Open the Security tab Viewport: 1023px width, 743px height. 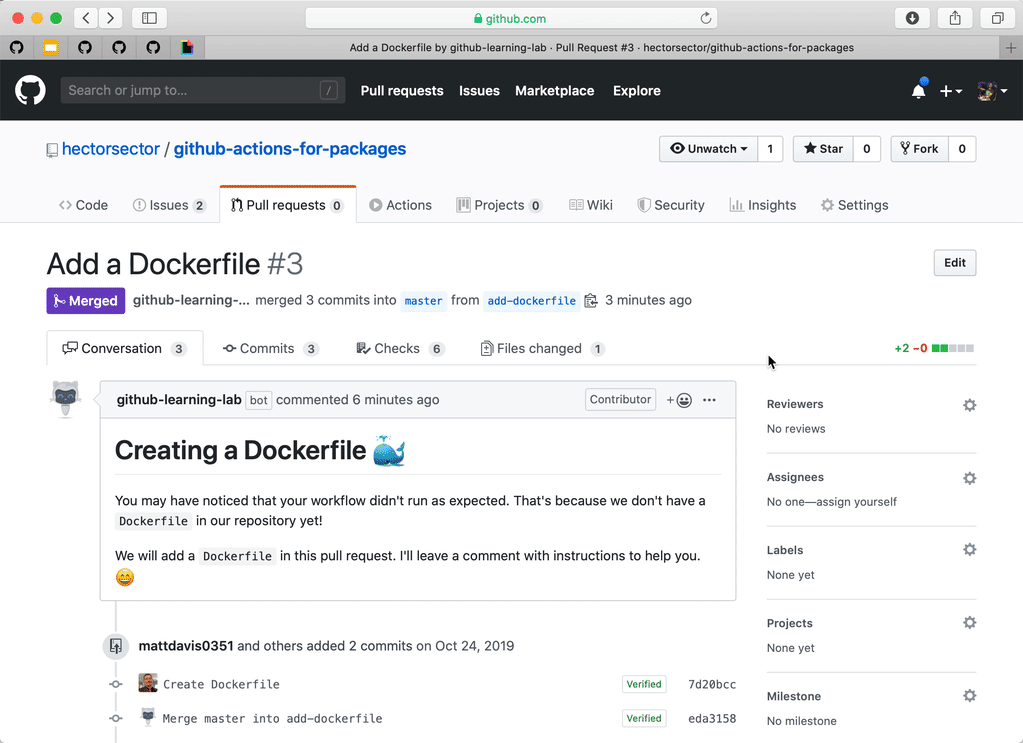click(x=671, y=205)
